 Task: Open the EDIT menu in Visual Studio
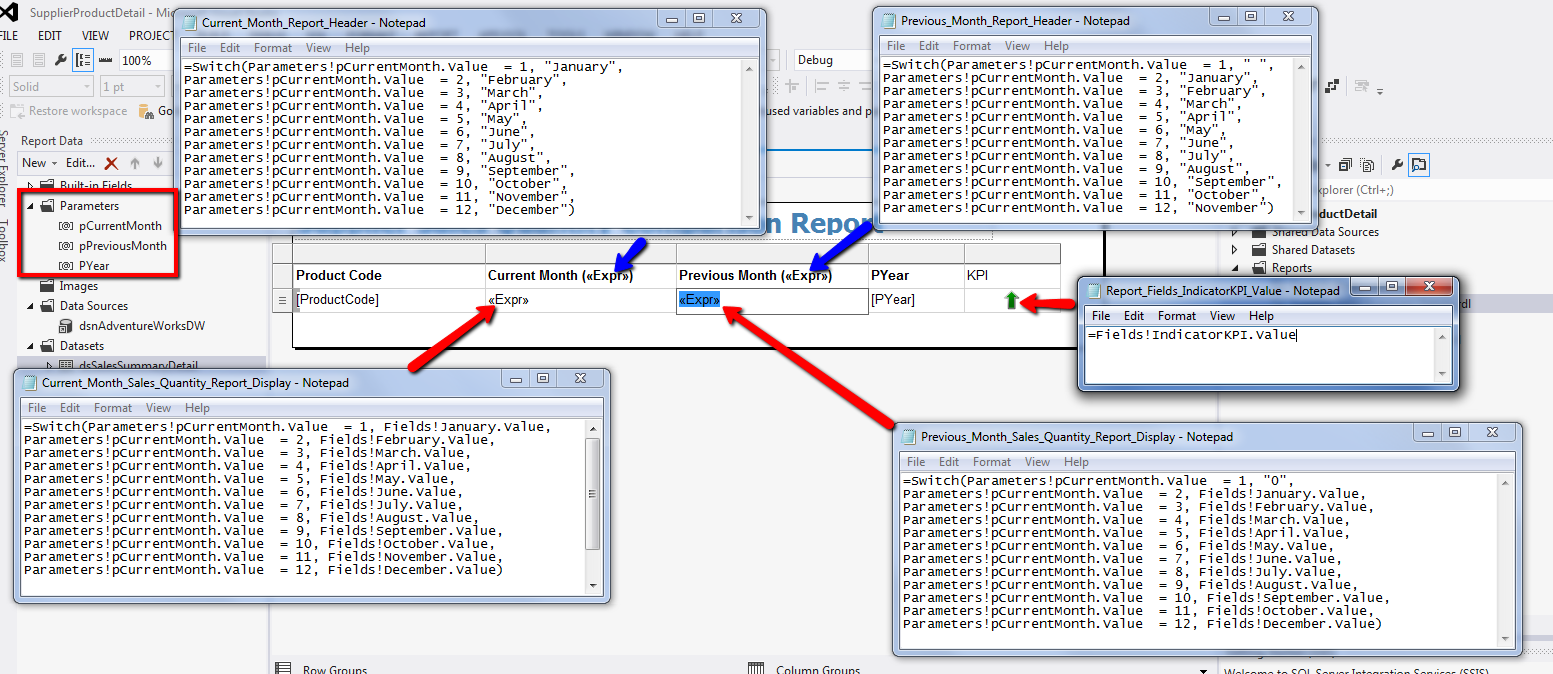point(50,36)
